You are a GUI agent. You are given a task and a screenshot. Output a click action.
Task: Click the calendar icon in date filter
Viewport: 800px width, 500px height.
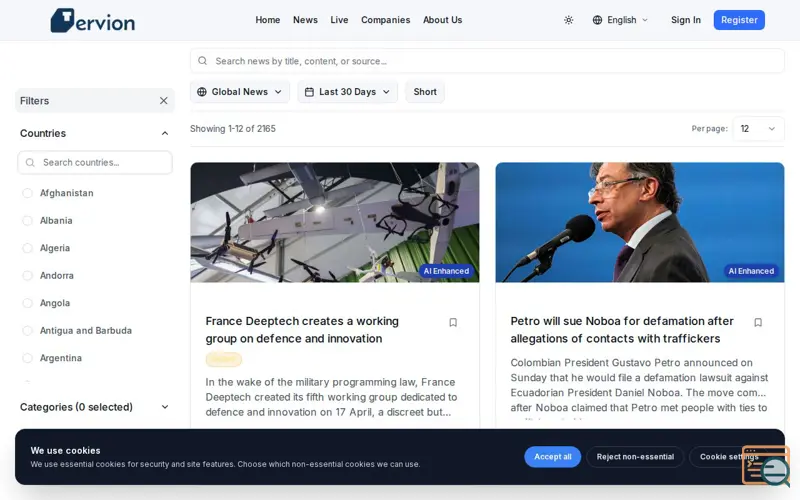(309, 92)
